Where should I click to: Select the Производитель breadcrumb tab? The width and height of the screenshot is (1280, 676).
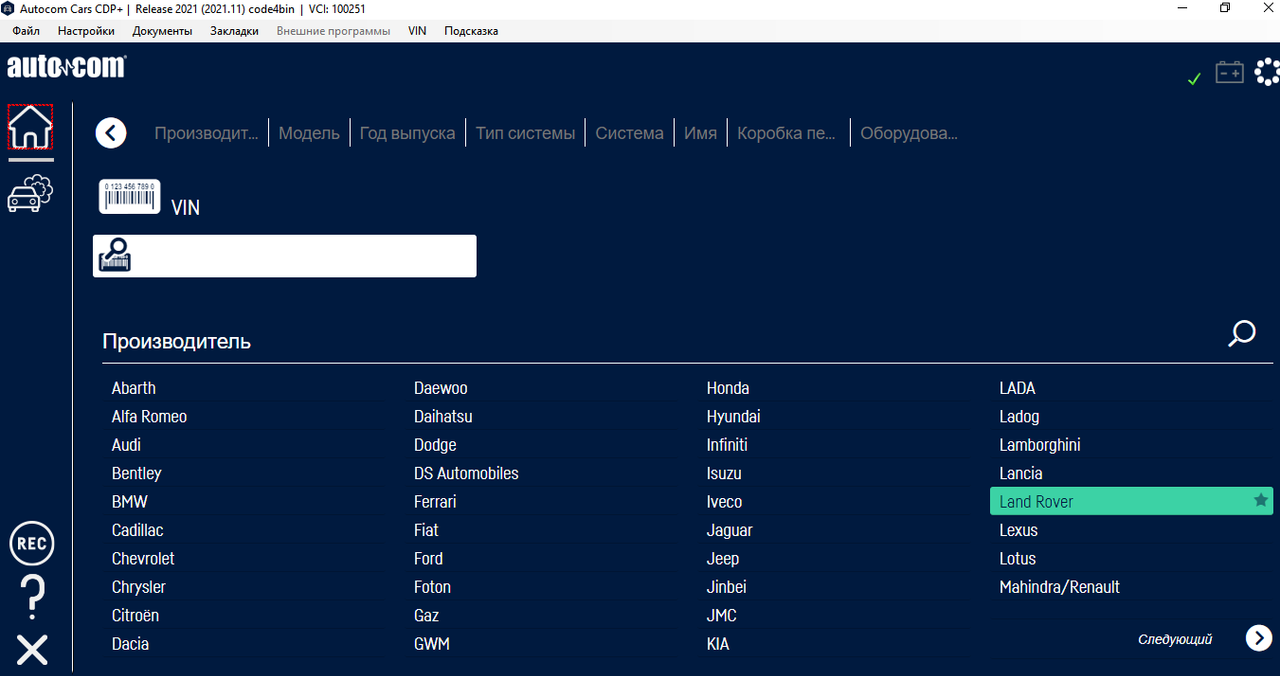pyautogui.click(x=206, y=133)
